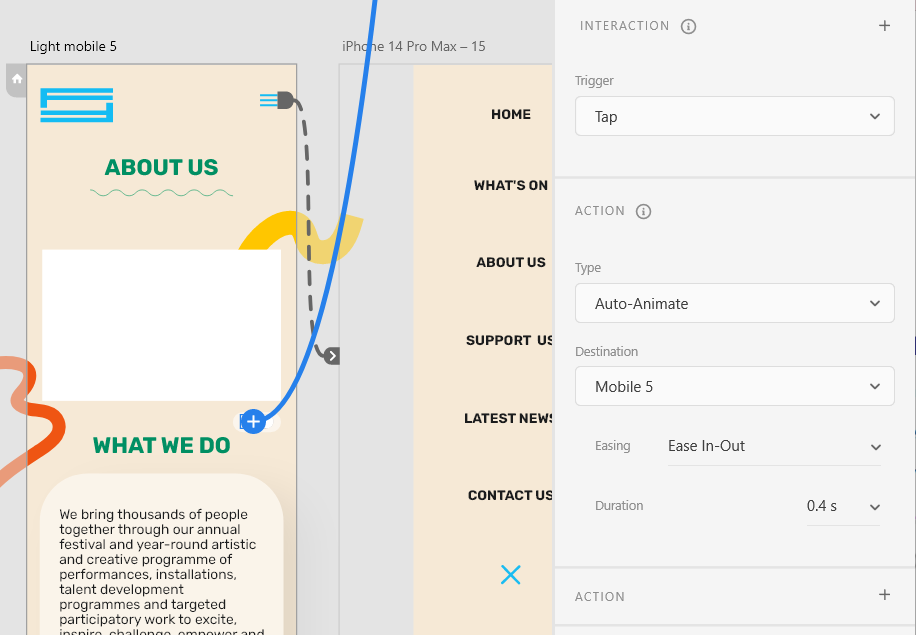Screen dimensions: 916x635
Task: Select the WHAT'S ON menu item
Action: [510, 186]
